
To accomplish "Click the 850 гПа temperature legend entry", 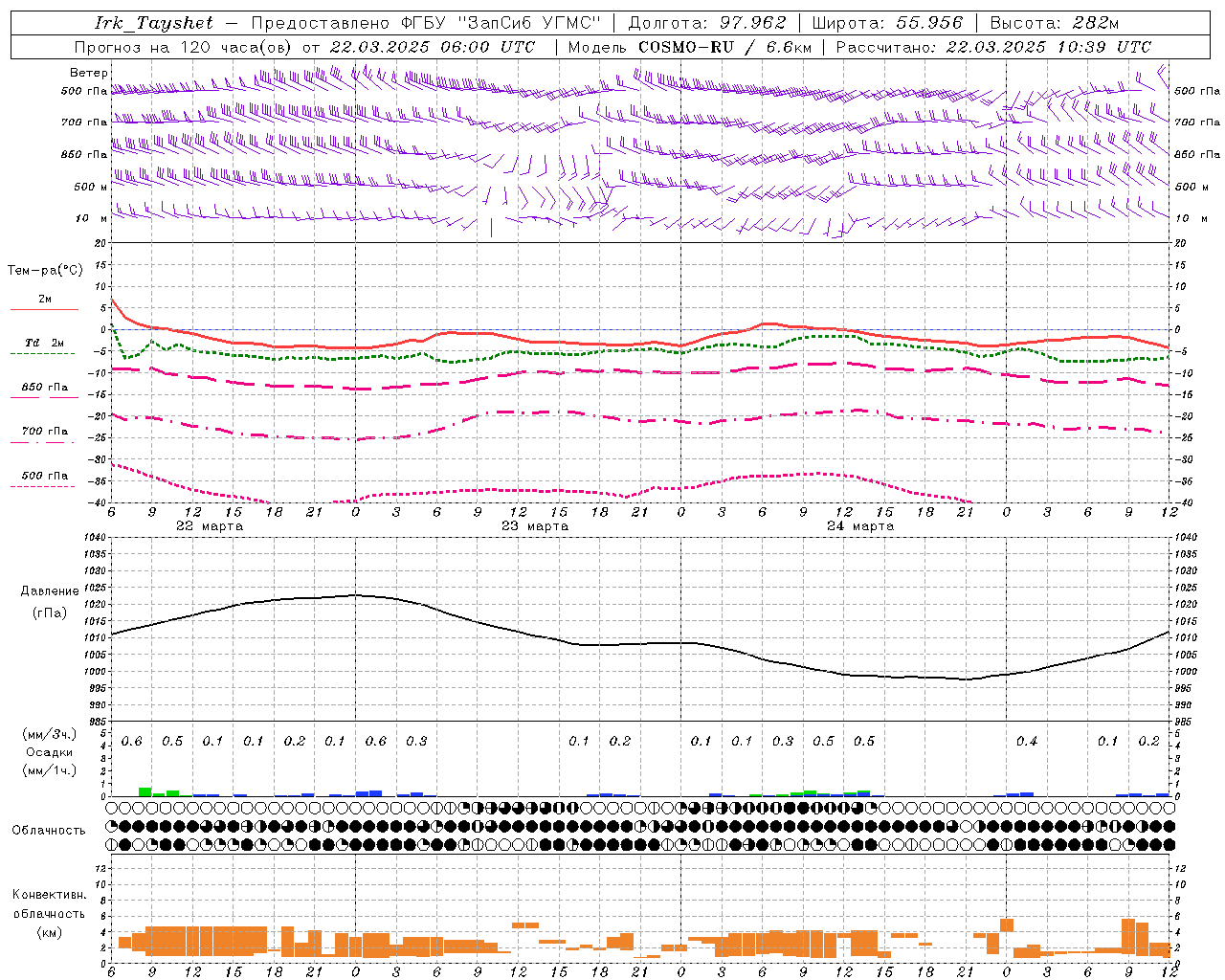I will (x=45, y=388).
